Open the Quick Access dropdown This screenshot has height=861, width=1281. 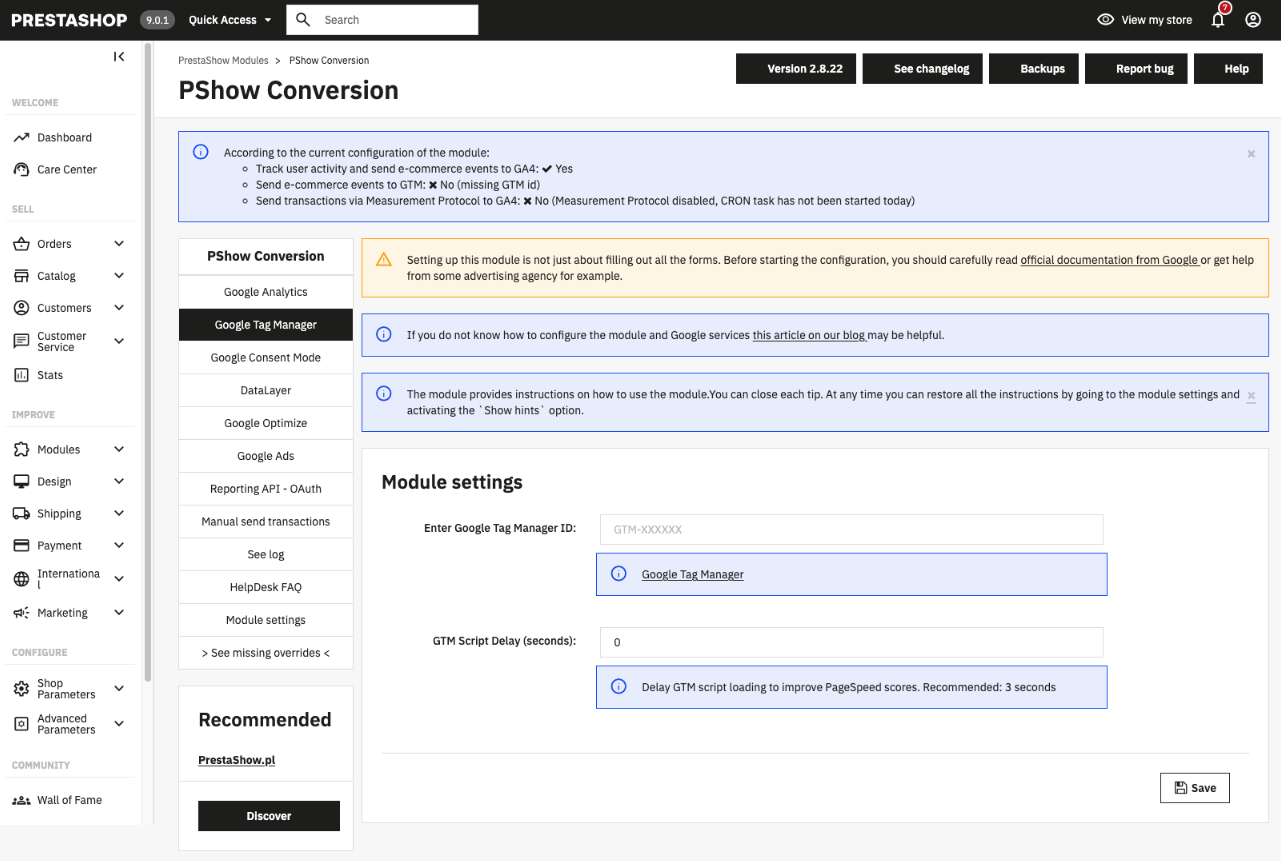tap(230, 20)
